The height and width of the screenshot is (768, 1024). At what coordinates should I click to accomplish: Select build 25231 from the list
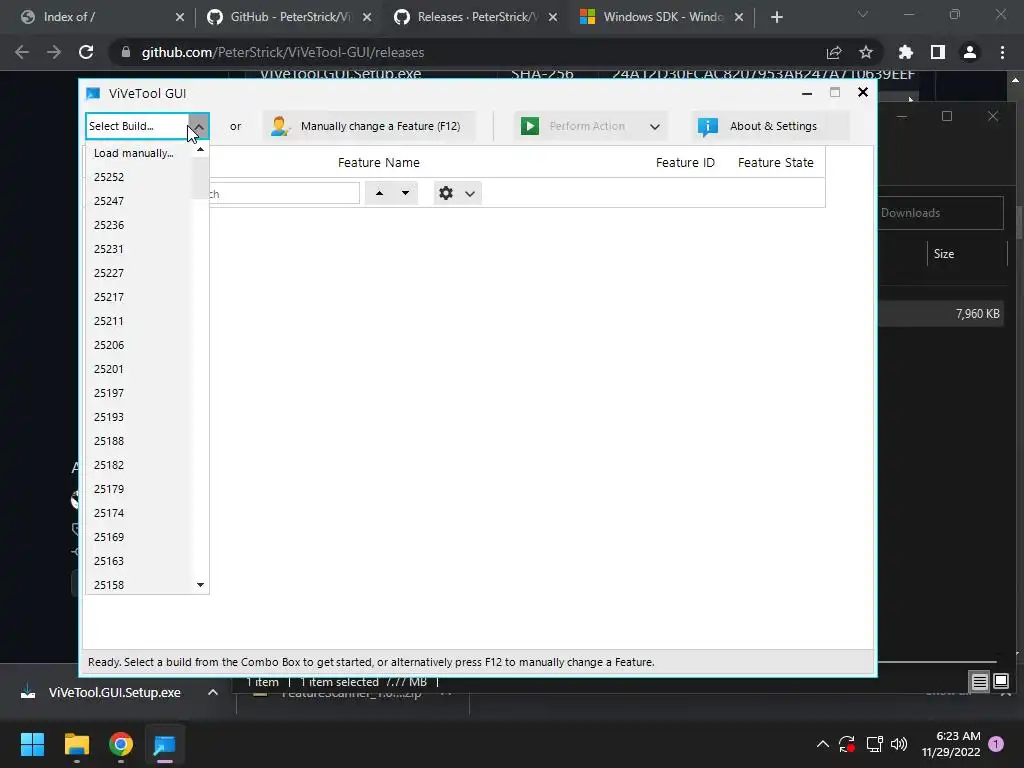[x=138, y=249]
